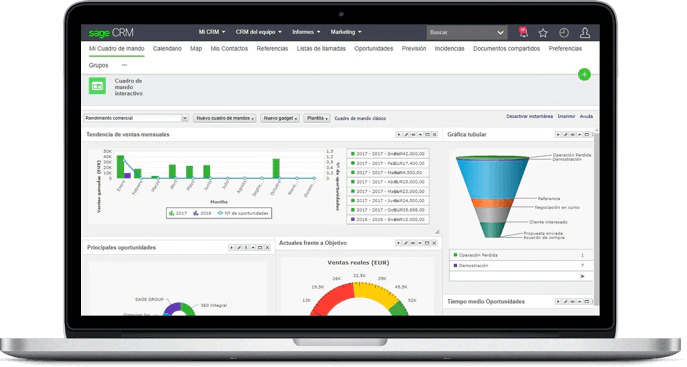Open the Nuevo gadget dropdown
Image resolution: width=687 pixels, height=367 pixels.
pyautogui.click(x=280, y=118)
